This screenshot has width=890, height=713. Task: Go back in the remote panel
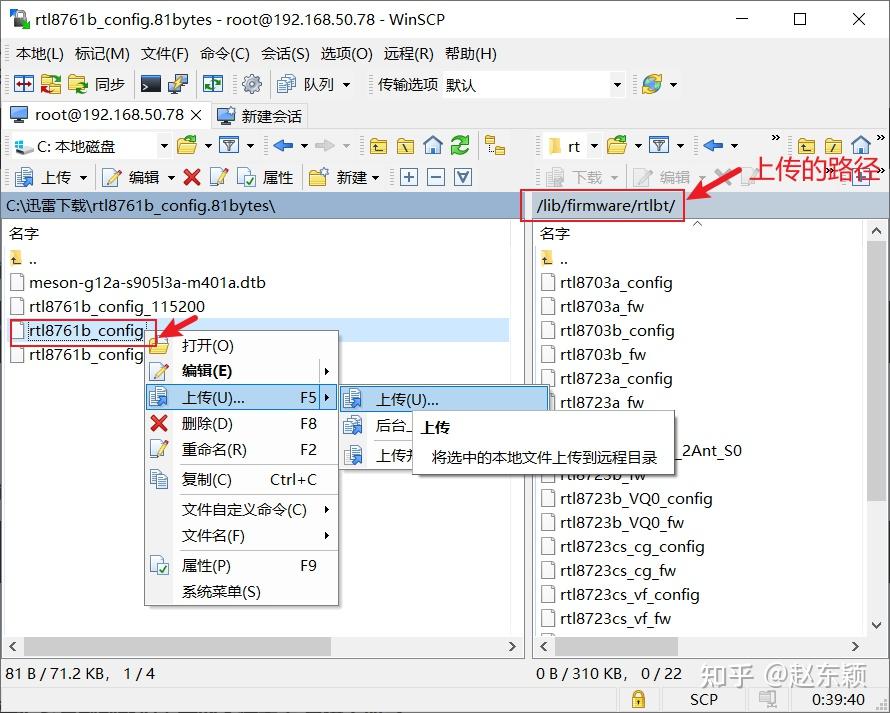713,145
